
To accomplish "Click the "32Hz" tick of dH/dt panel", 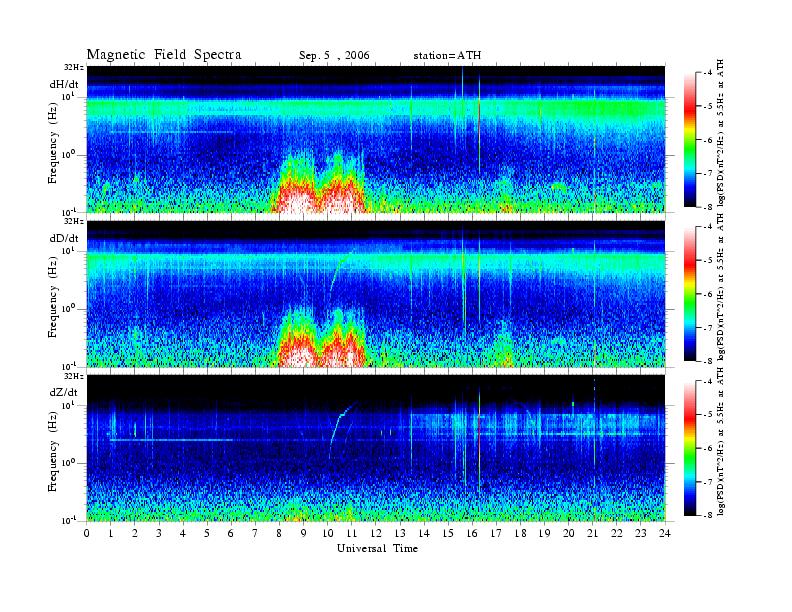I will tap(73, 67).
